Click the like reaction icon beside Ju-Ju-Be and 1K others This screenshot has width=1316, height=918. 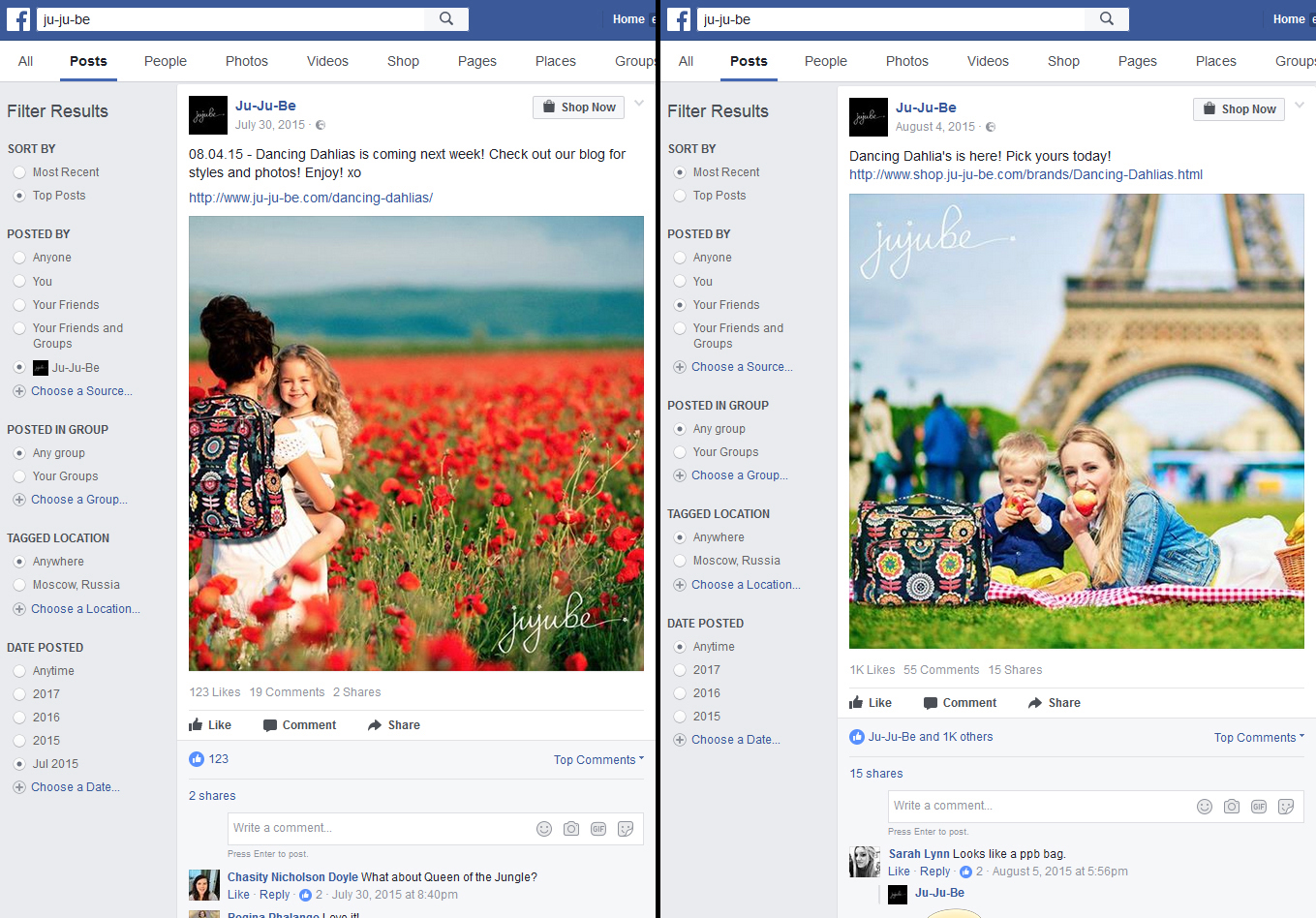(857, 737)
